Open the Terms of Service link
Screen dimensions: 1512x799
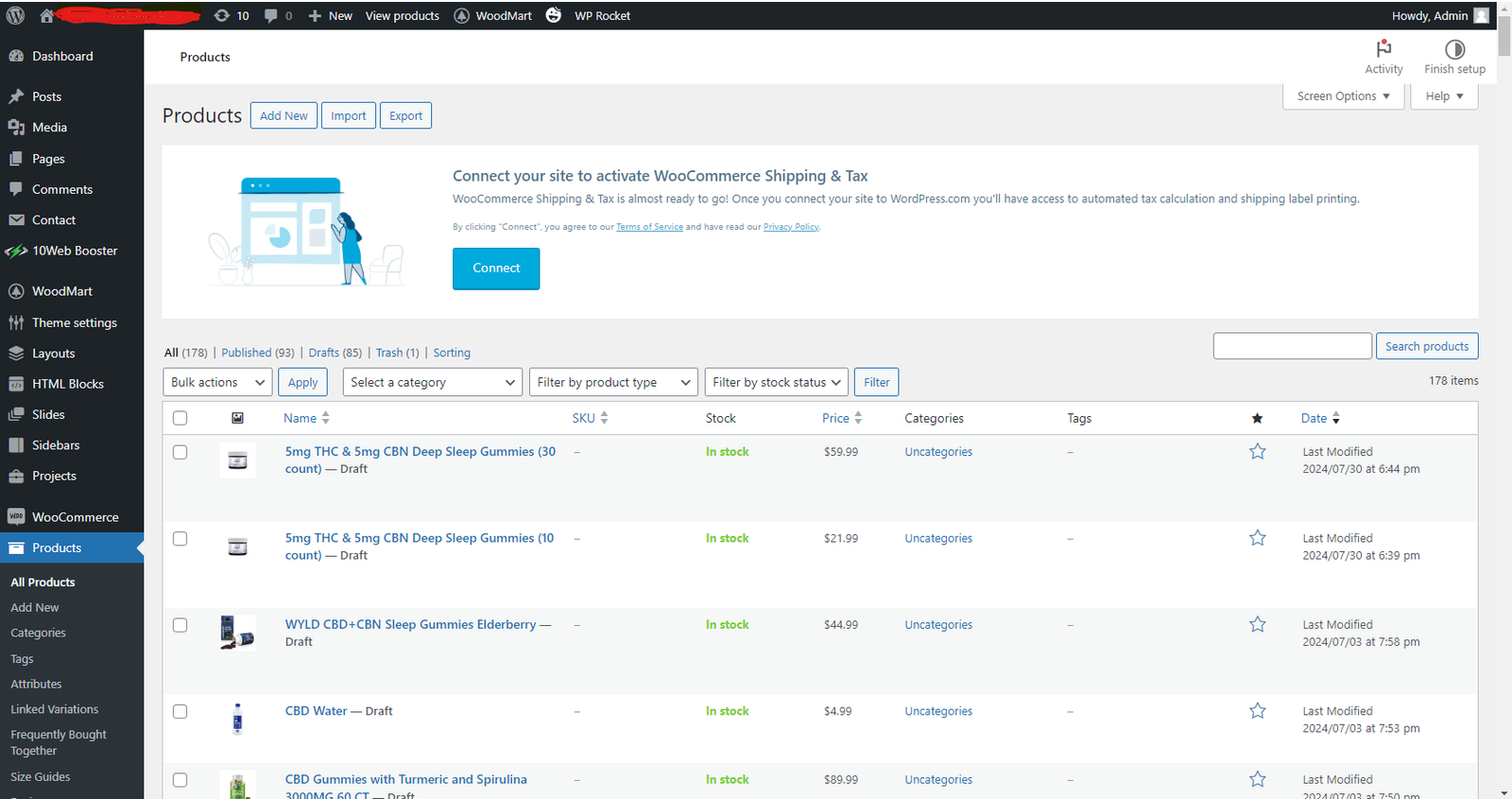click(649, 227)
